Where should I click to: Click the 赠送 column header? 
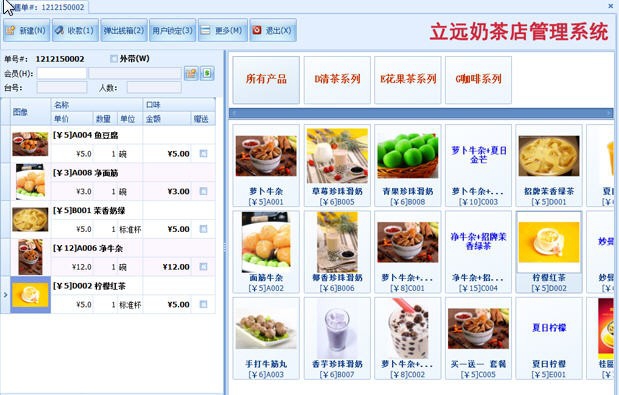point(203,119)
